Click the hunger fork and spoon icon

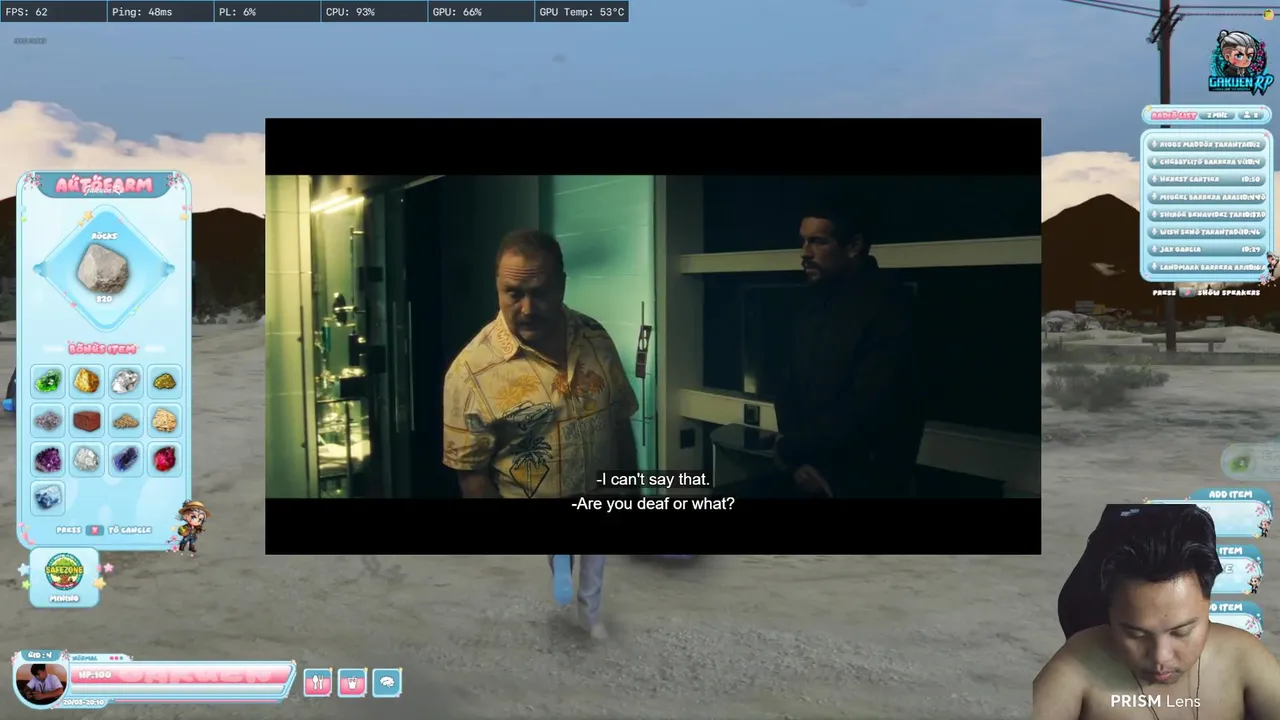coord(317,682)
